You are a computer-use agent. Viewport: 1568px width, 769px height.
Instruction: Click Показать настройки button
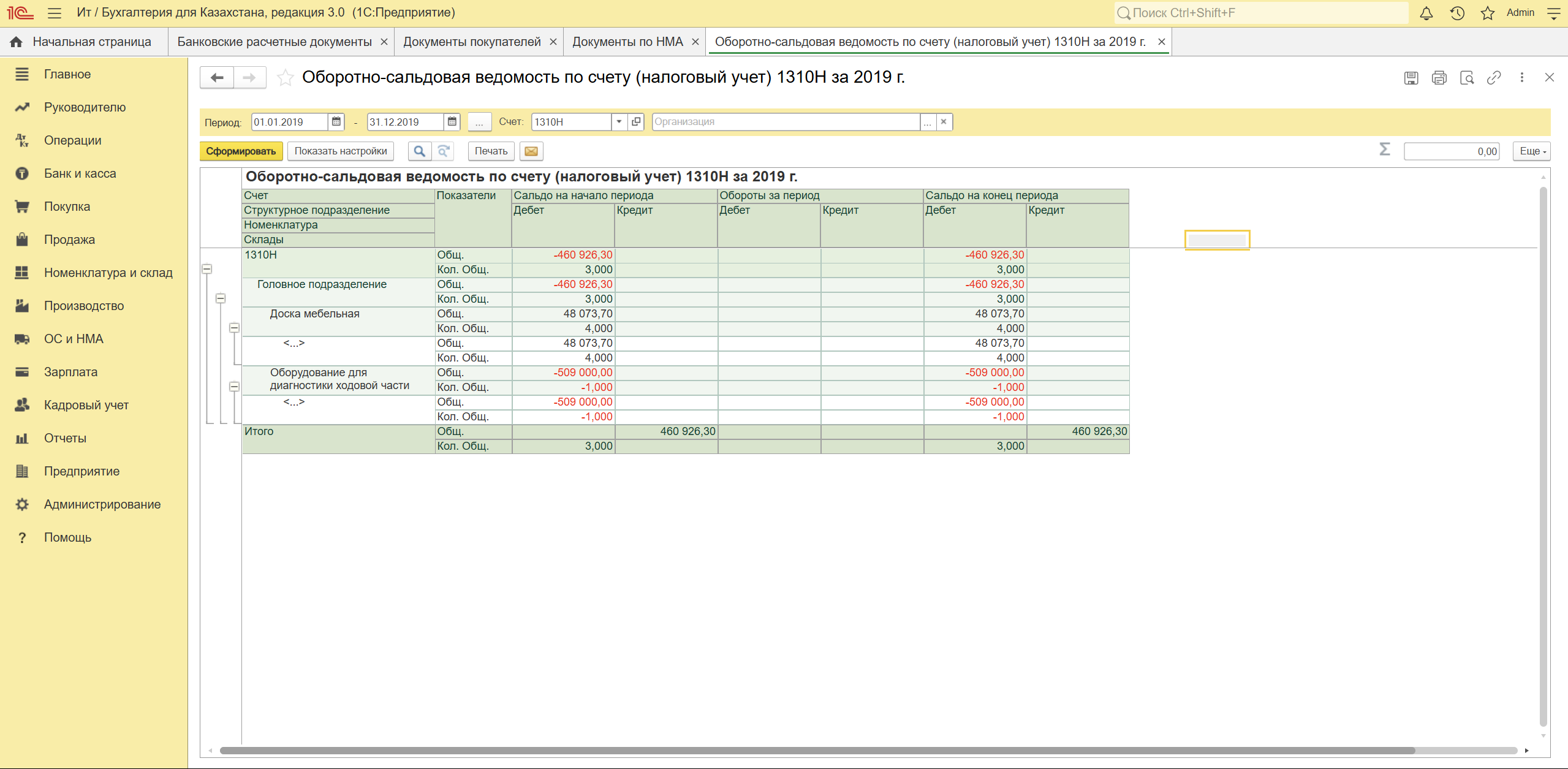coord(341,151)
